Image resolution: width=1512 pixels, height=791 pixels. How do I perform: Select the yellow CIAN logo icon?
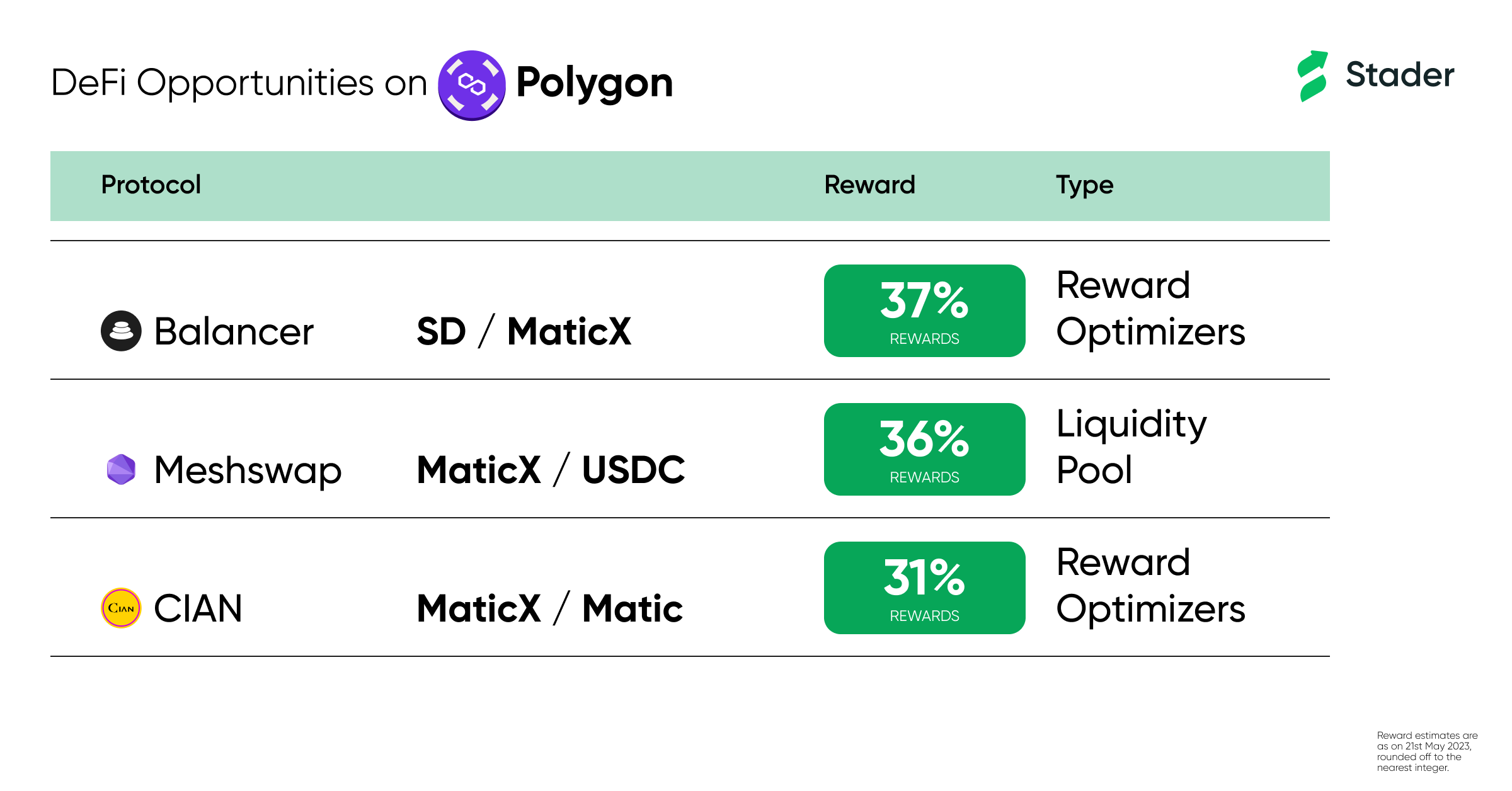121,608
